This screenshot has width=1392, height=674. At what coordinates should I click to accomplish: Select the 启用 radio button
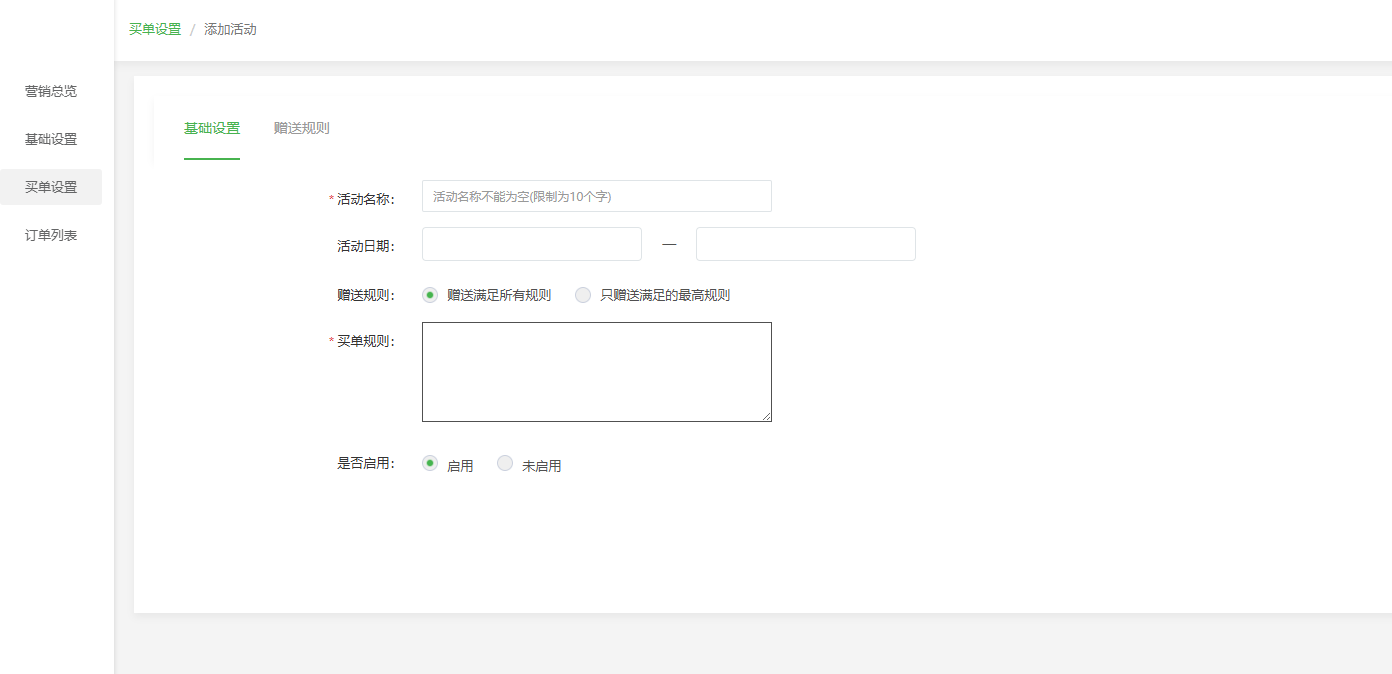[430, 463]
